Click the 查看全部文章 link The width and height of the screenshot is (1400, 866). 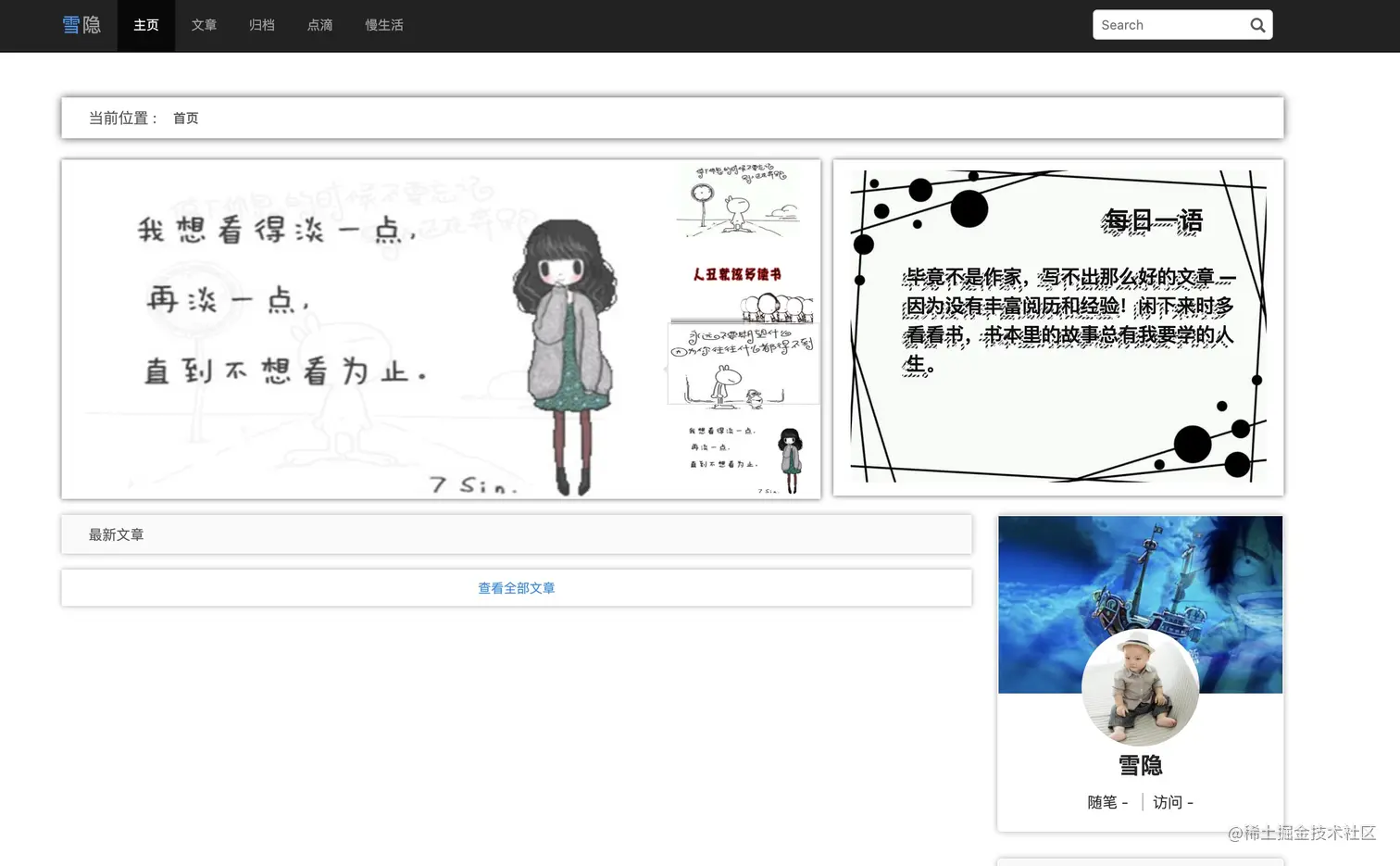pyautogui.click(x=516, y=587)
